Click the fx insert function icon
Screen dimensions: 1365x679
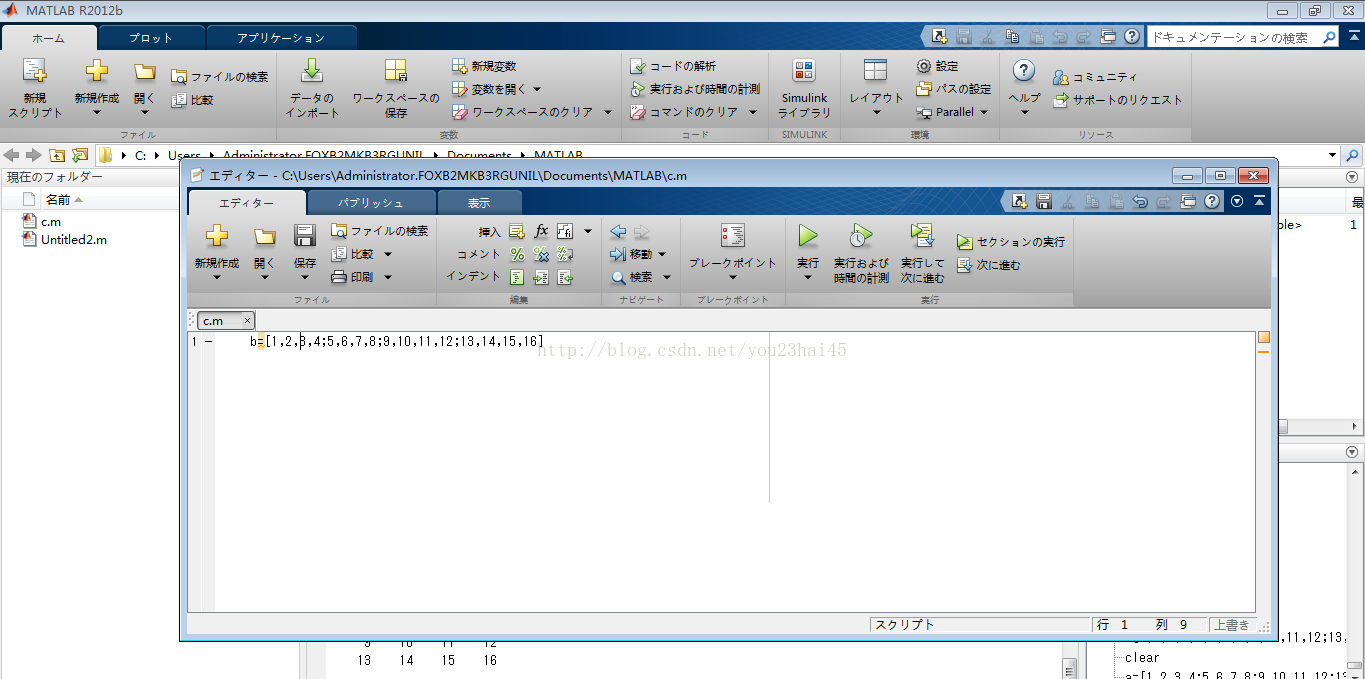[541, 231]
